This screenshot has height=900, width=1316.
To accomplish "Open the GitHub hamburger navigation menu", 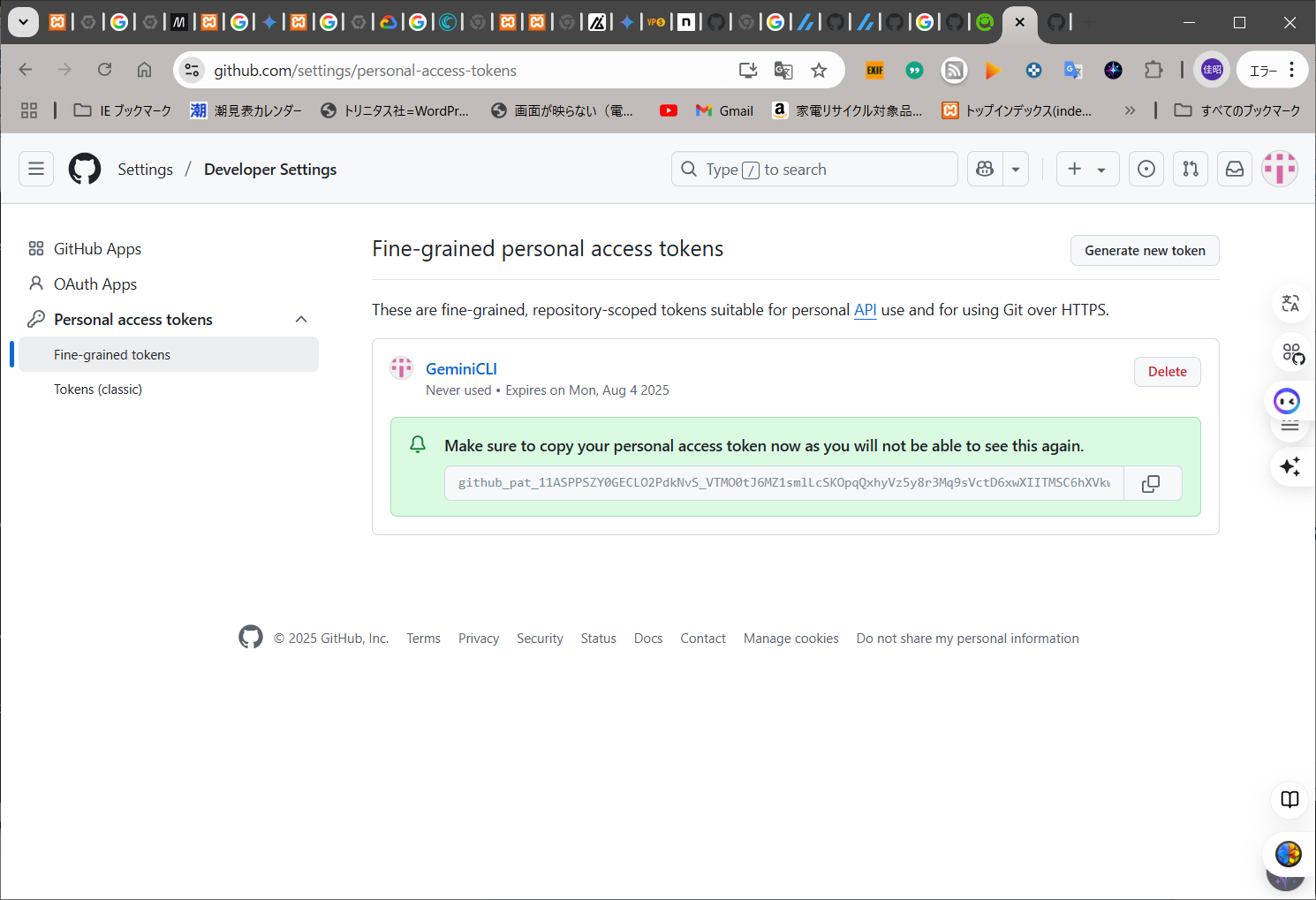I will [x=36, y=169].
